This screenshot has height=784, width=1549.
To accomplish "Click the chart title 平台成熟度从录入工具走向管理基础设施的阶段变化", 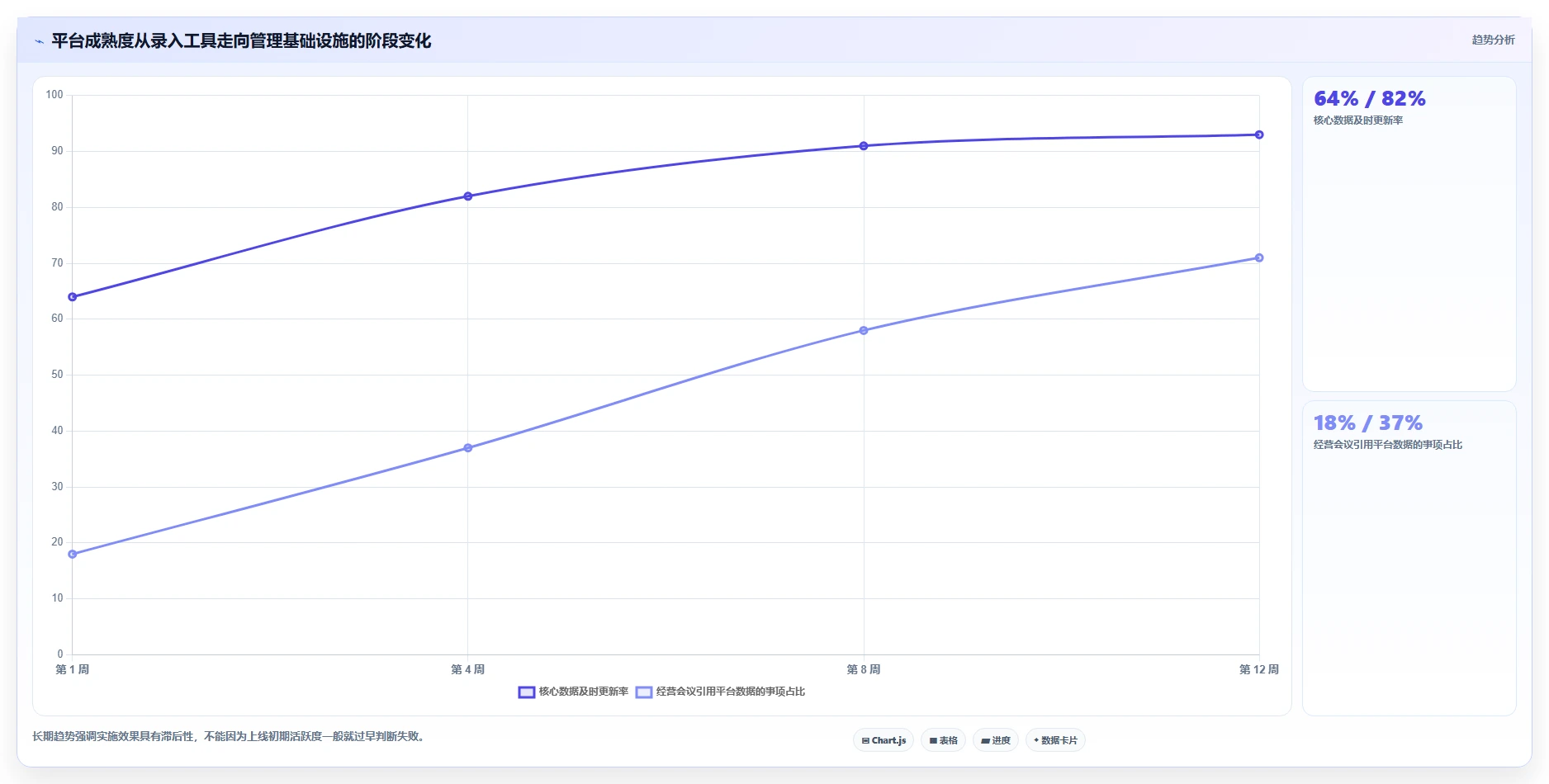I will (241, 41).
